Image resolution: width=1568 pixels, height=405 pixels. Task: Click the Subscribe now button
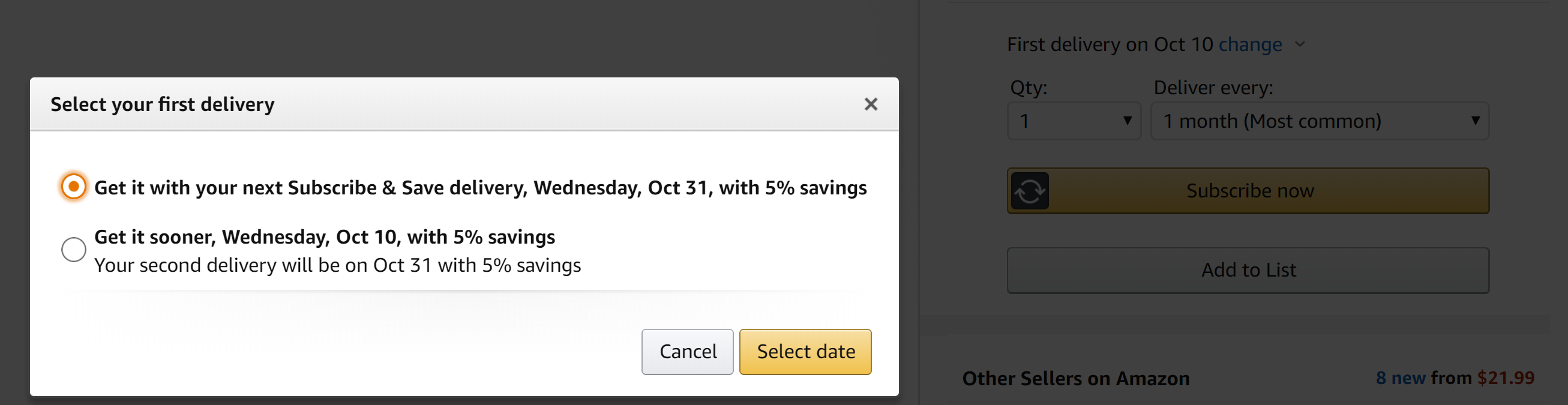(1249, 191)
